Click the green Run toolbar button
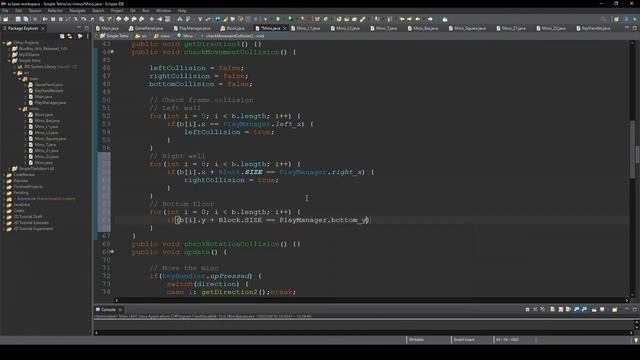Viewport: 640px width, 360px height. (278, 19)
